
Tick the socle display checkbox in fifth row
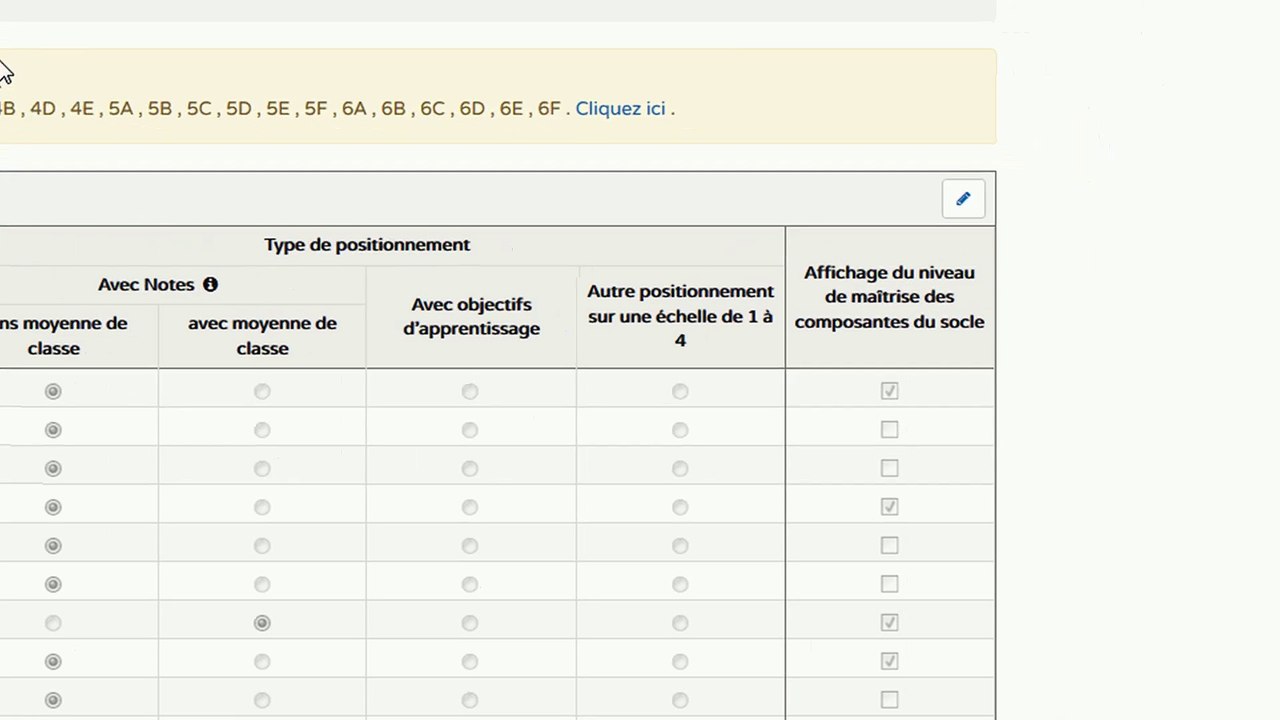click(x=889, y=546)
